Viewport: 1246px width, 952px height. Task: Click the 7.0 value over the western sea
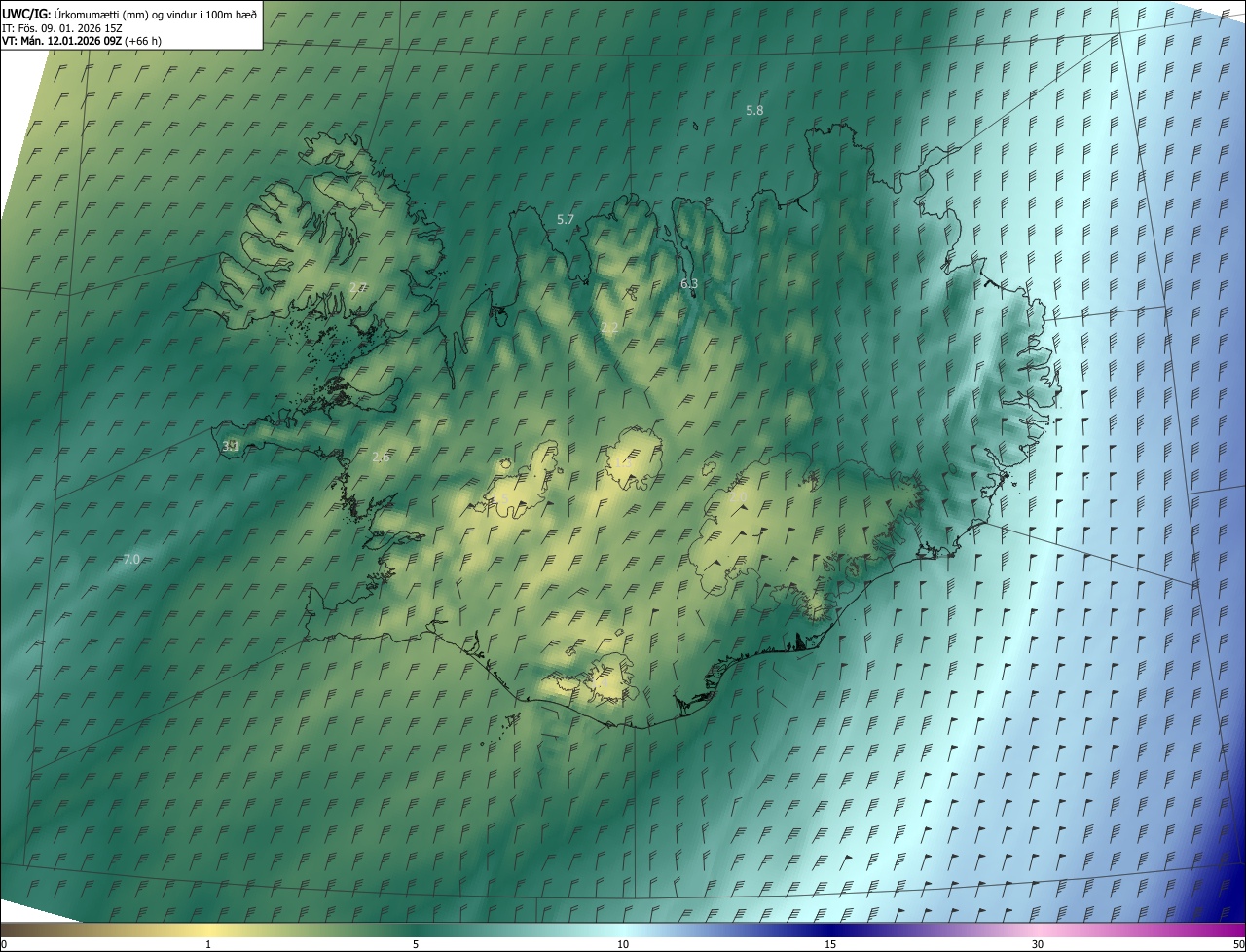point(132,559)
